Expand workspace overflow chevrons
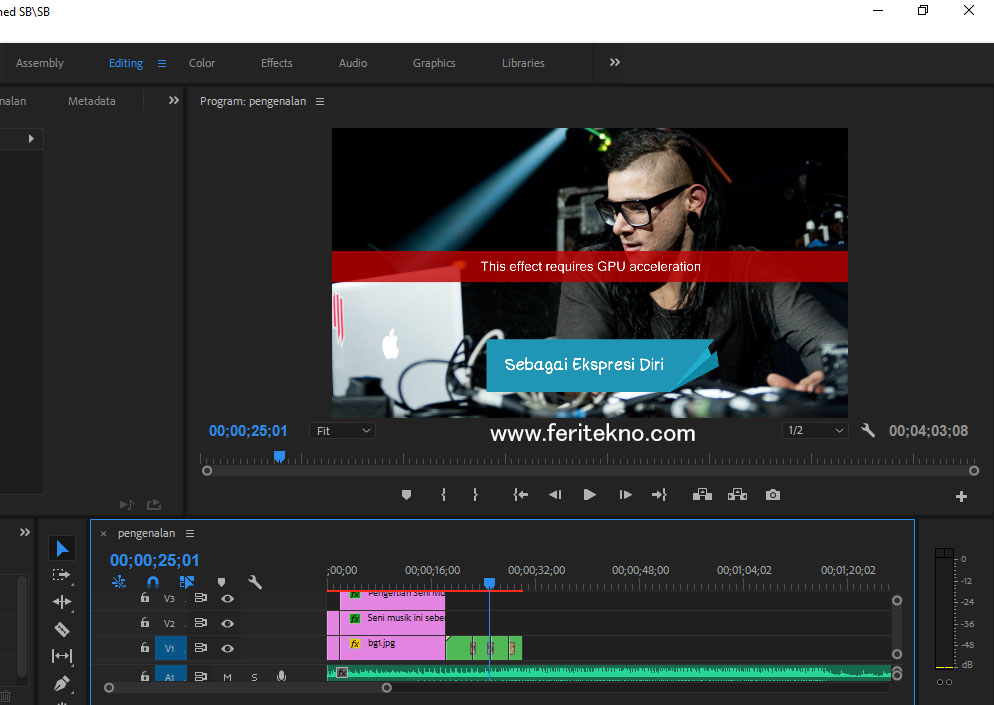 pyautogui.click(x=614, y=62)
